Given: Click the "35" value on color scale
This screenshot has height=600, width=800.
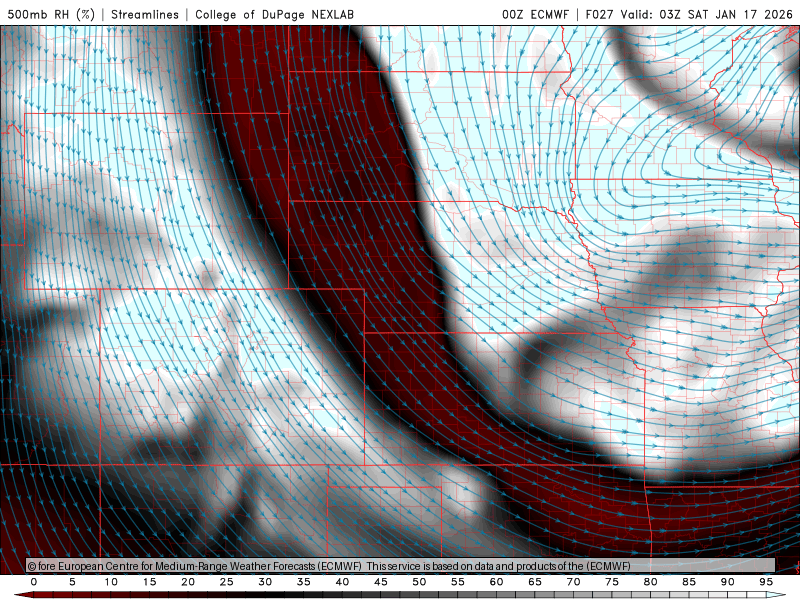Looking at the screenshot, I should (304, 582).
